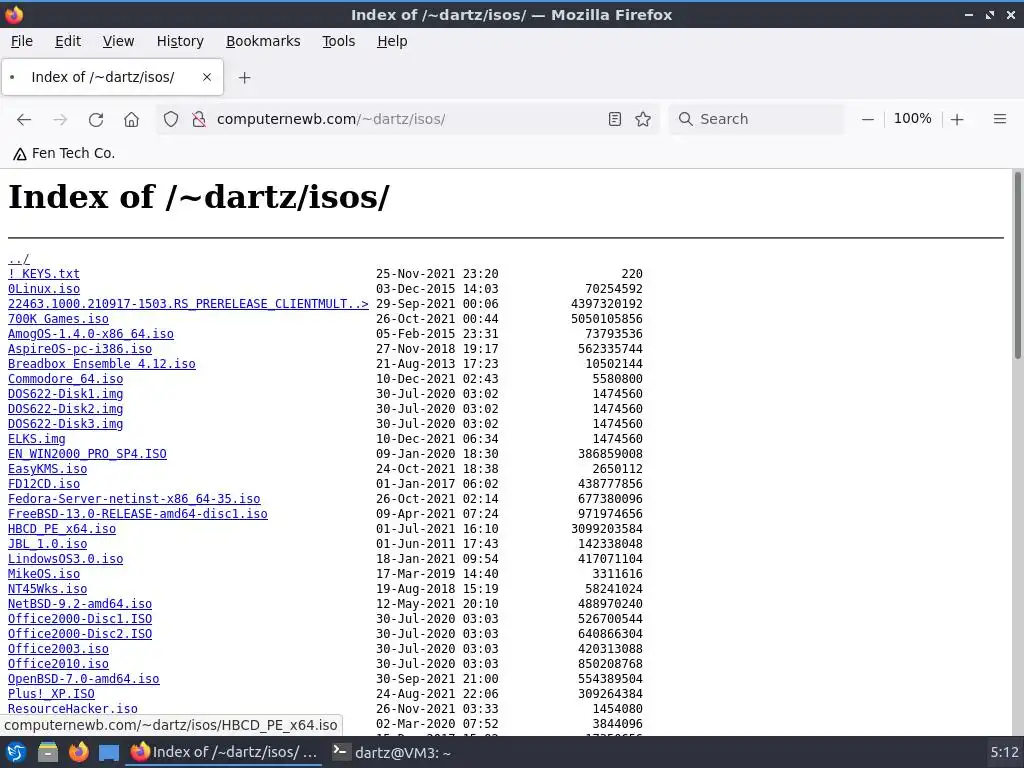Download DOS622-Disk1.img
The width and height of the screenshot is (1024, 768).
[65, 394]
